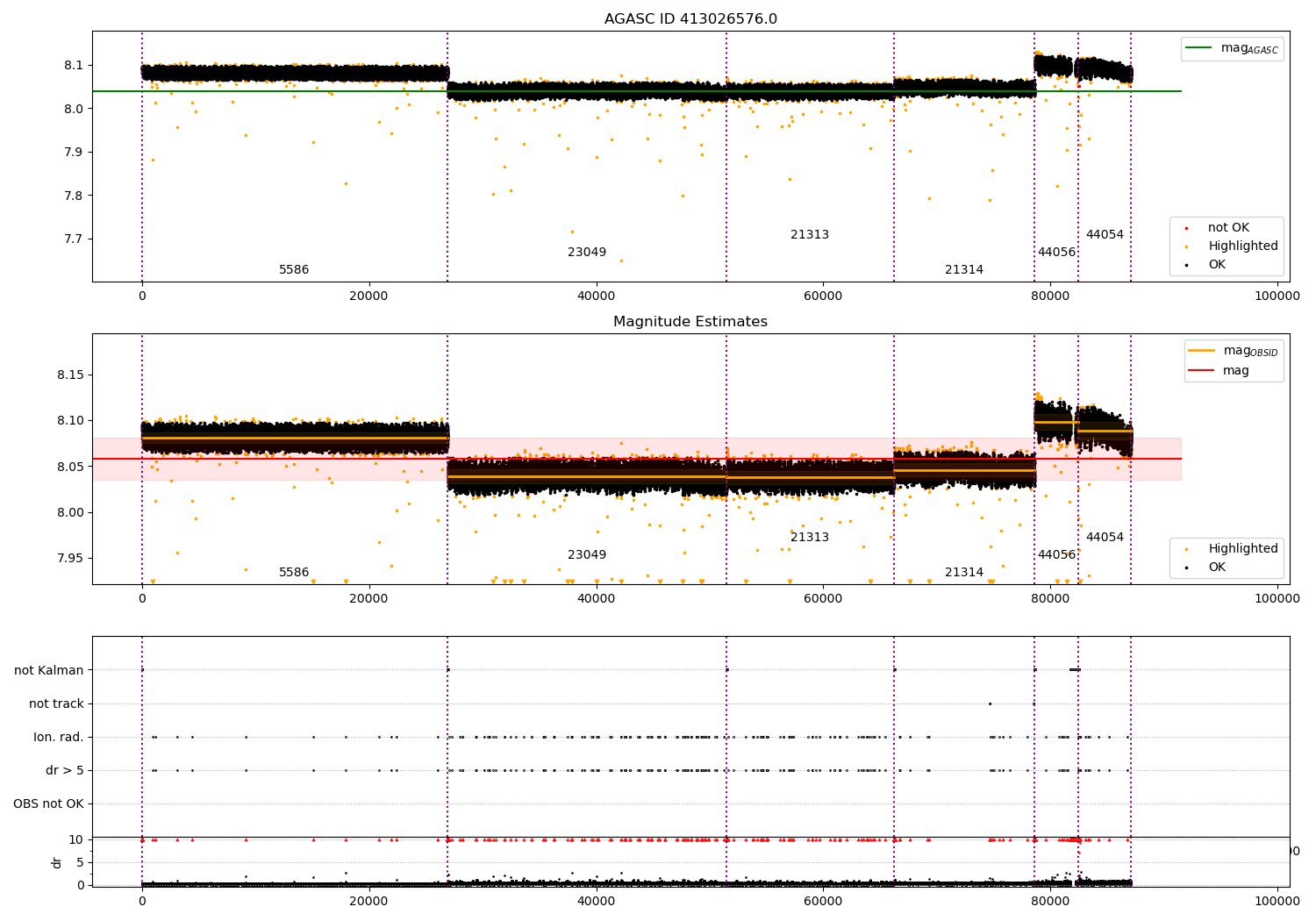Click the 8.1 y-axis tick label
This screenshot has width=1316, height=921.
coord(73,66)
